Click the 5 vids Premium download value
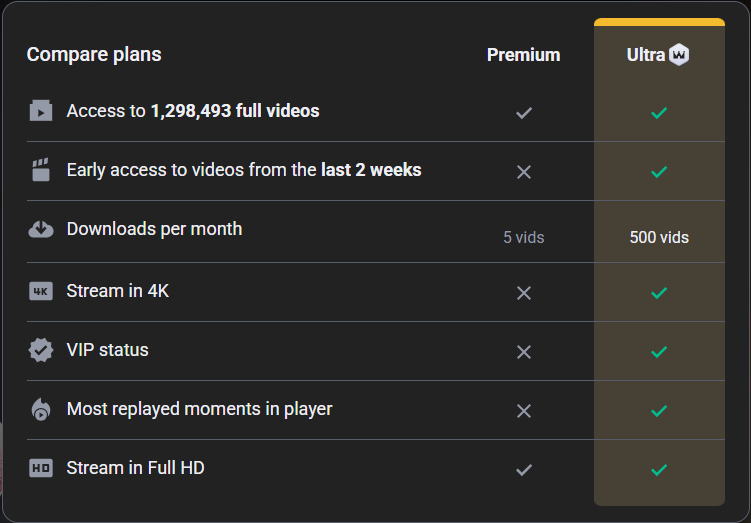The width and height of the screenshot is (751, 523). coord(524,238)
